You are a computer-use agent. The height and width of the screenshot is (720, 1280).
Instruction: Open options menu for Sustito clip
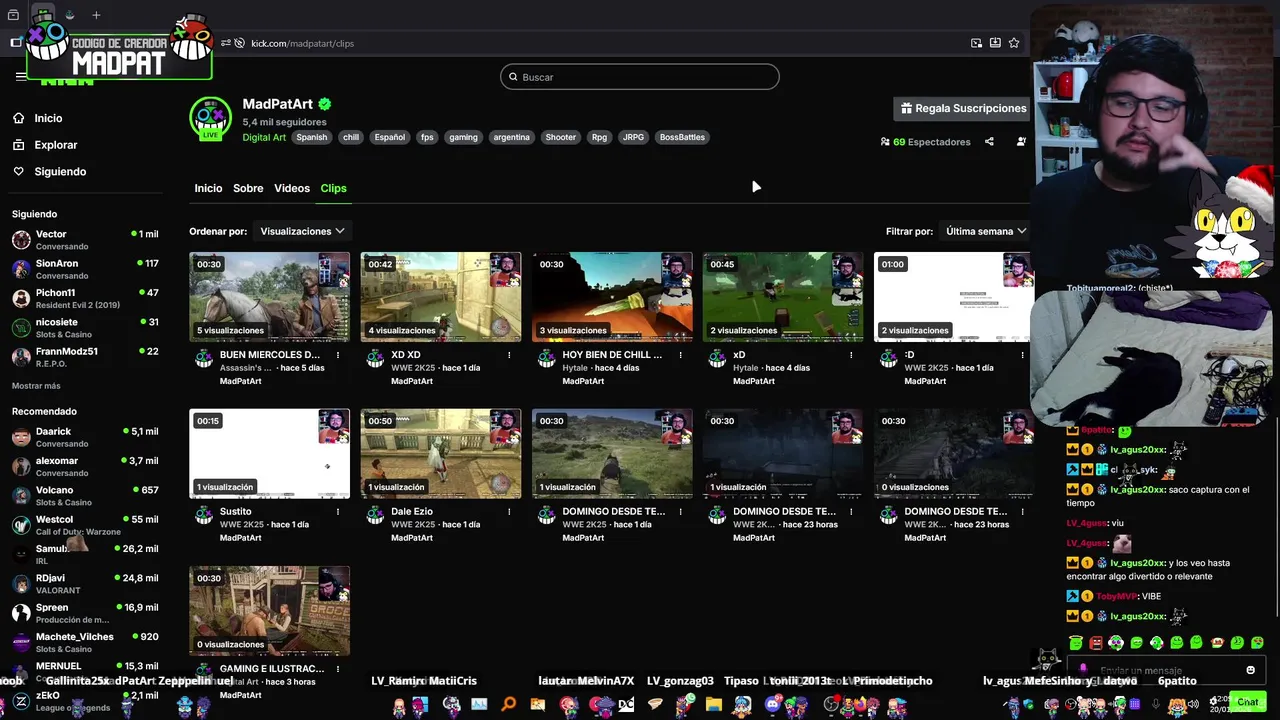pos(338,512)
